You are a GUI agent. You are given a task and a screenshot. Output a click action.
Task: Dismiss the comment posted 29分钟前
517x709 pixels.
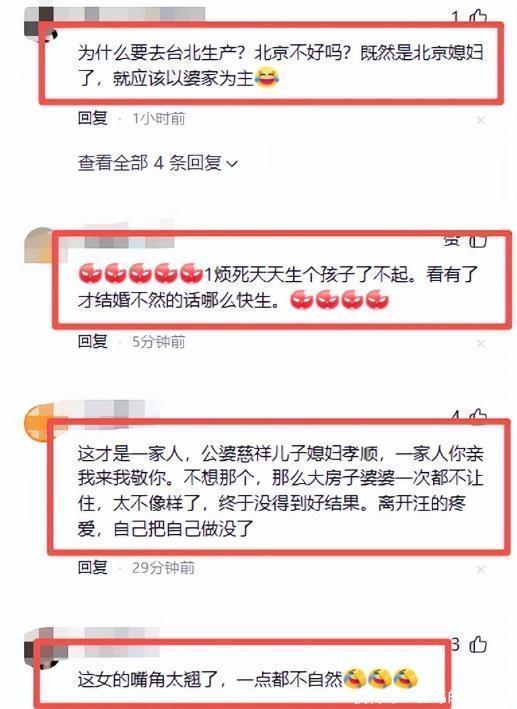480,570
